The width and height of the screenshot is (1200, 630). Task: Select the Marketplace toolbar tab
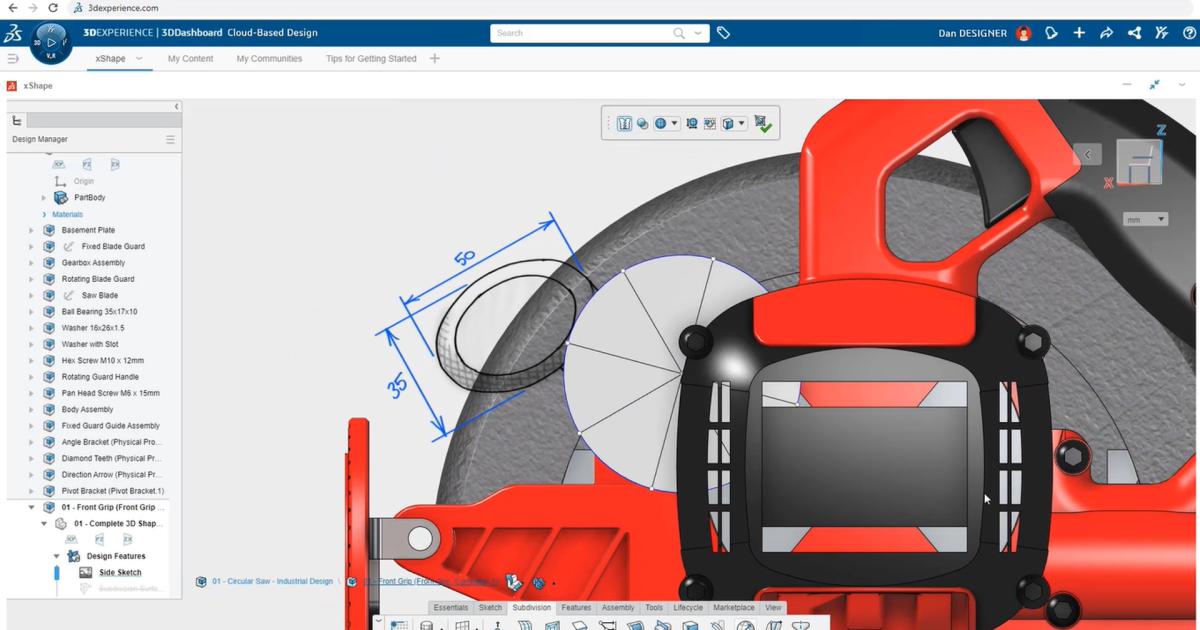(x=734, y=608)
